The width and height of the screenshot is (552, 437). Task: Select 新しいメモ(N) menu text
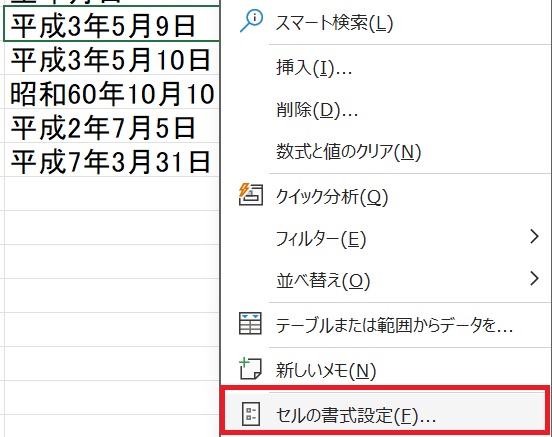326,370
